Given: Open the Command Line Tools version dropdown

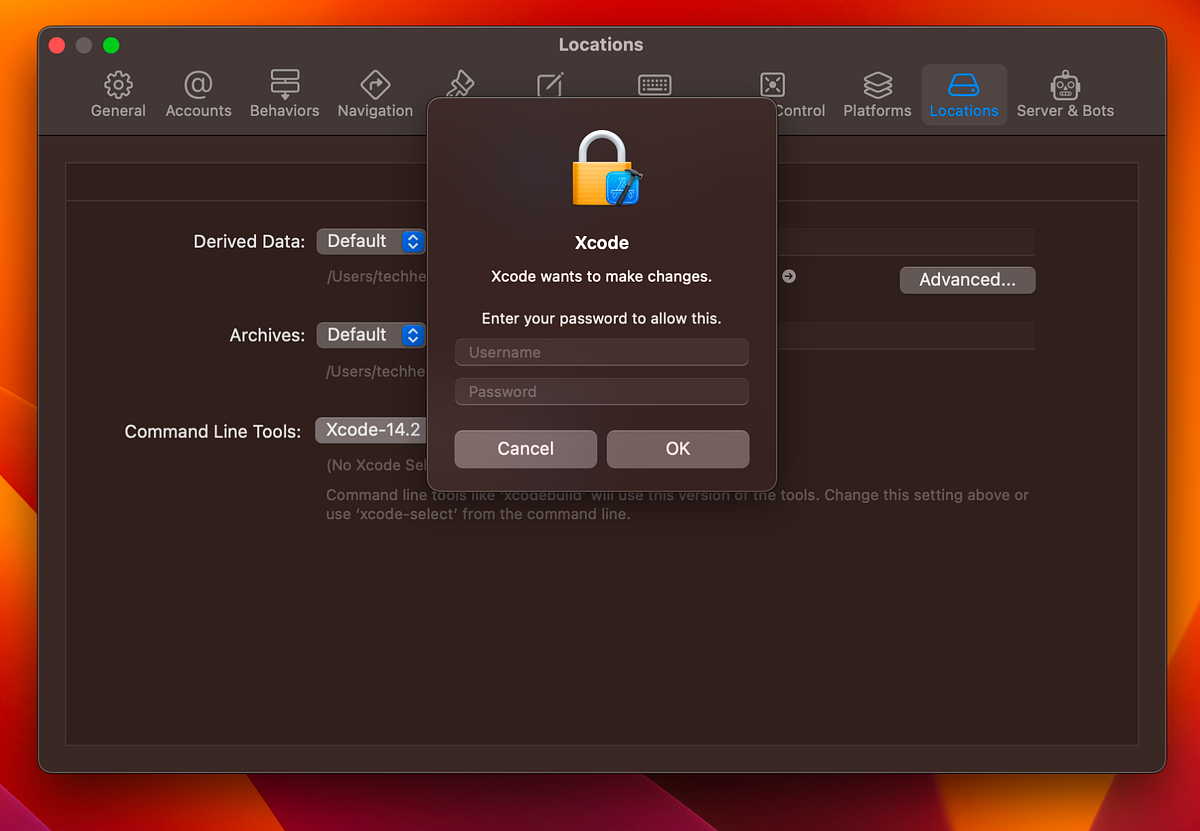Looking at the screenshot, I should click(371, 430).
